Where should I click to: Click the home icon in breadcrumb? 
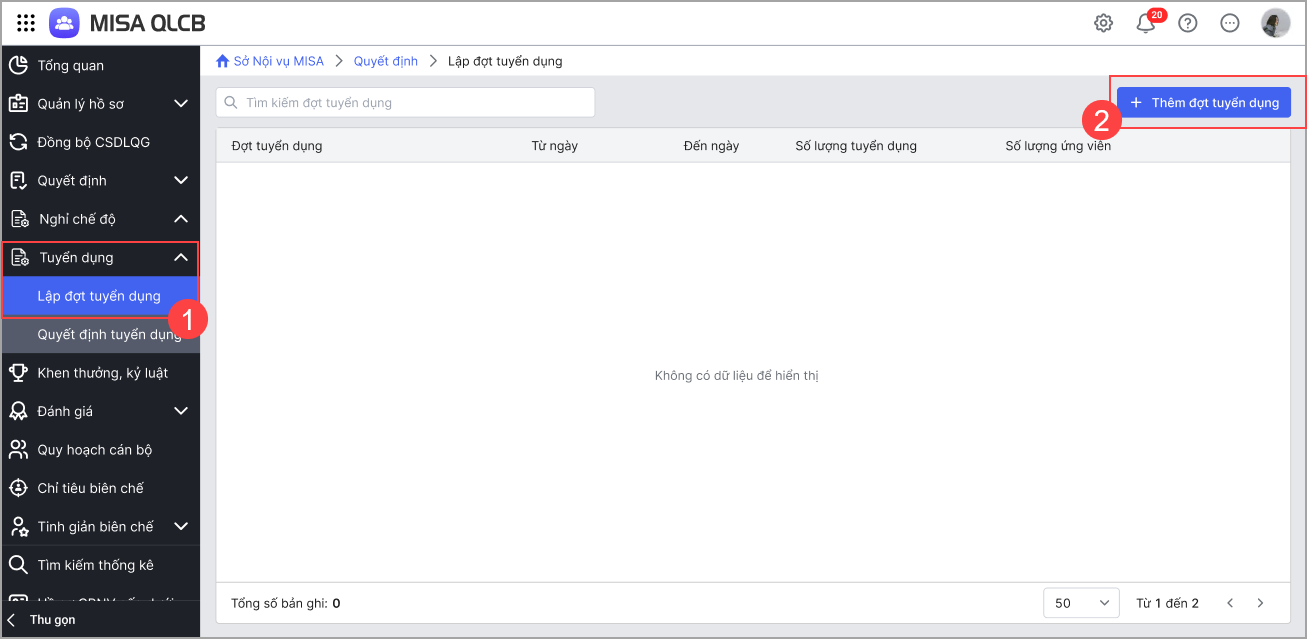[223, 61]
